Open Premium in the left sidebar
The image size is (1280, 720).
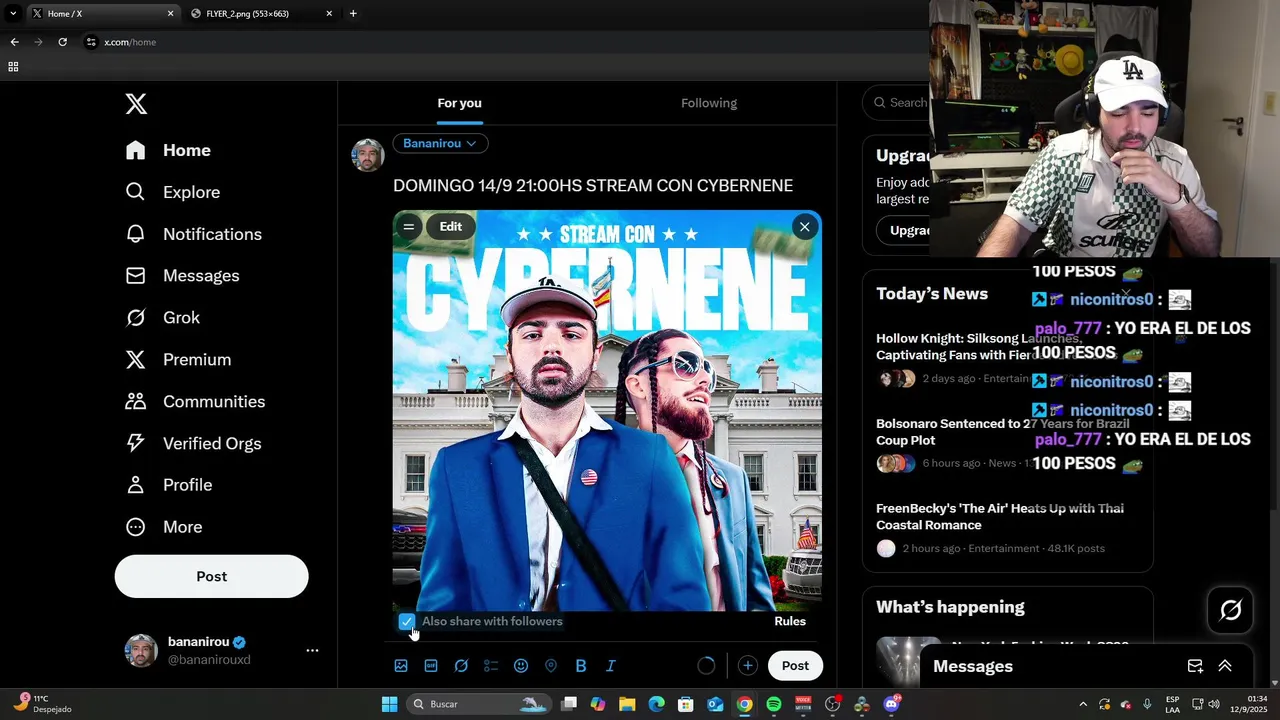coord(178,359)
